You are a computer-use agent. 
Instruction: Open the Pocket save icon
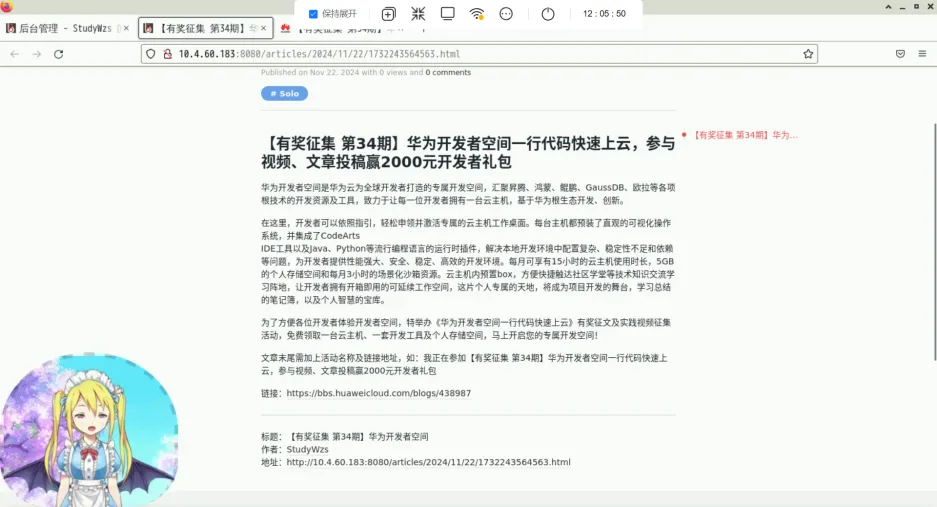pos(901,54)
